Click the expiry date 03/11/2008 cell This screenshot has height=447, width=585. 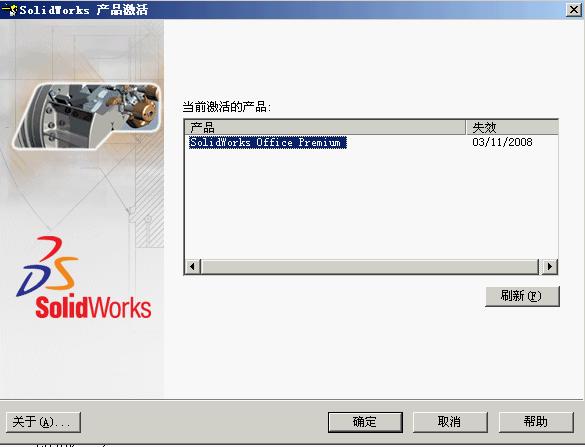pyautogui.click(x=502, y=142)
